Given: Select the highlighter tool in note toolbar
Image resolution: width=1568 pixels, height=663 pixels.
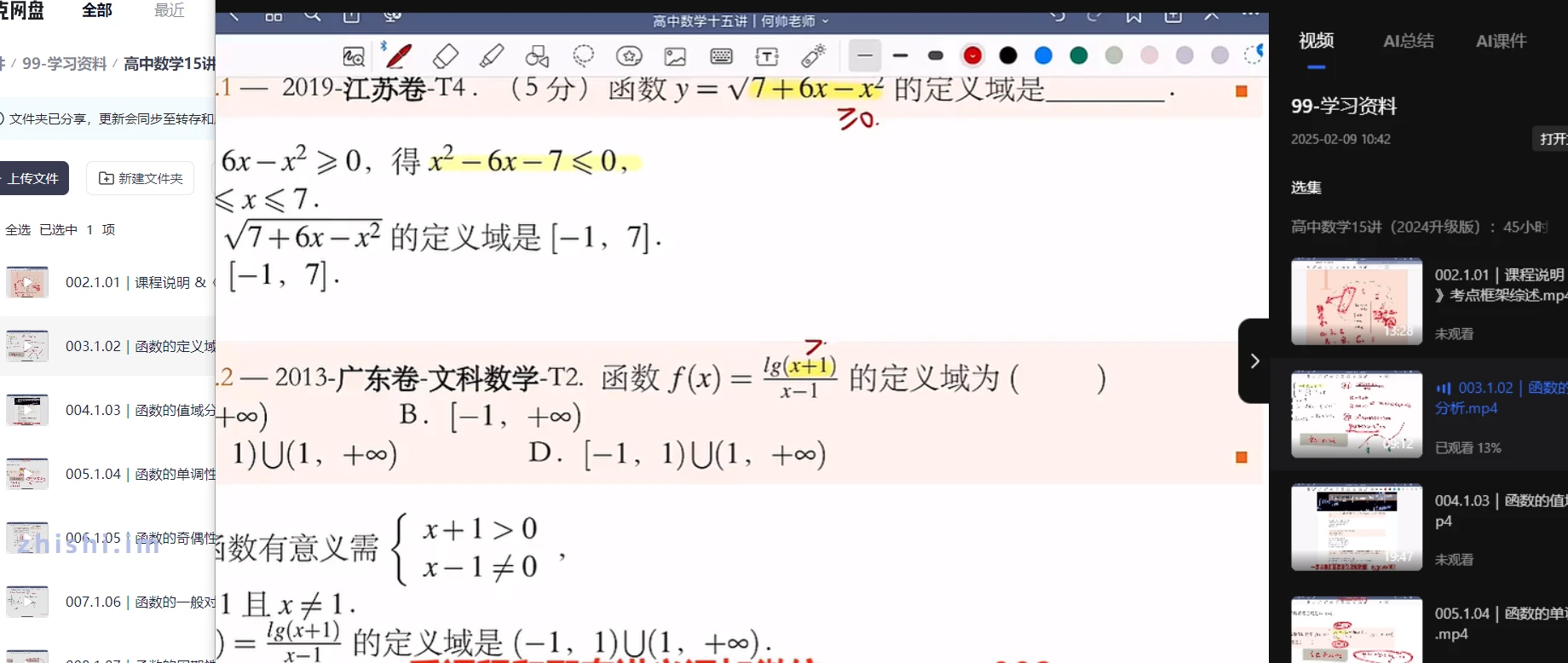Looking at the screenshot, I should [x=492, y=56].
